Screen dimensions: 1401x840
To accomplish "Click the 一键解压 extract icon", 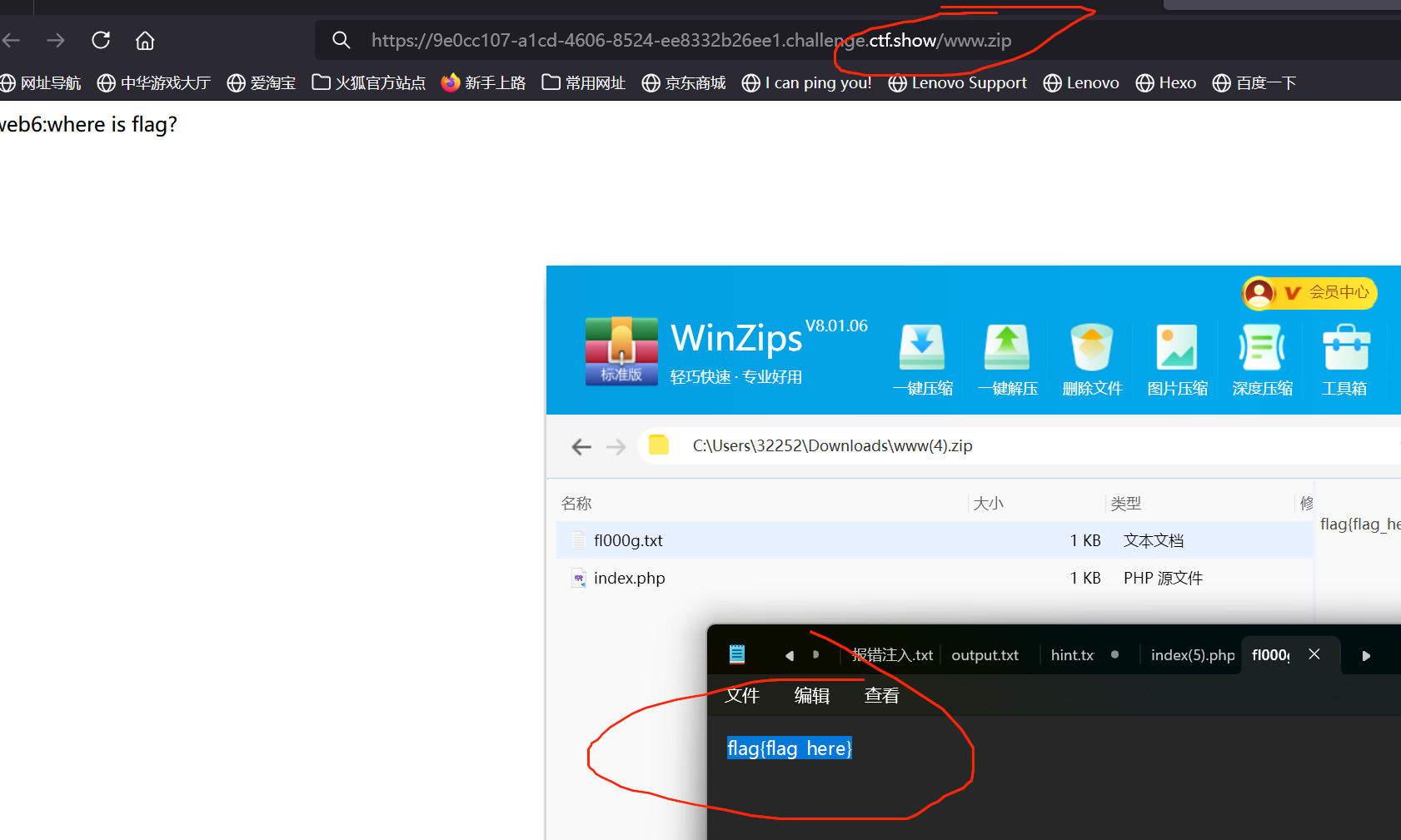I will coord(1007,348).
